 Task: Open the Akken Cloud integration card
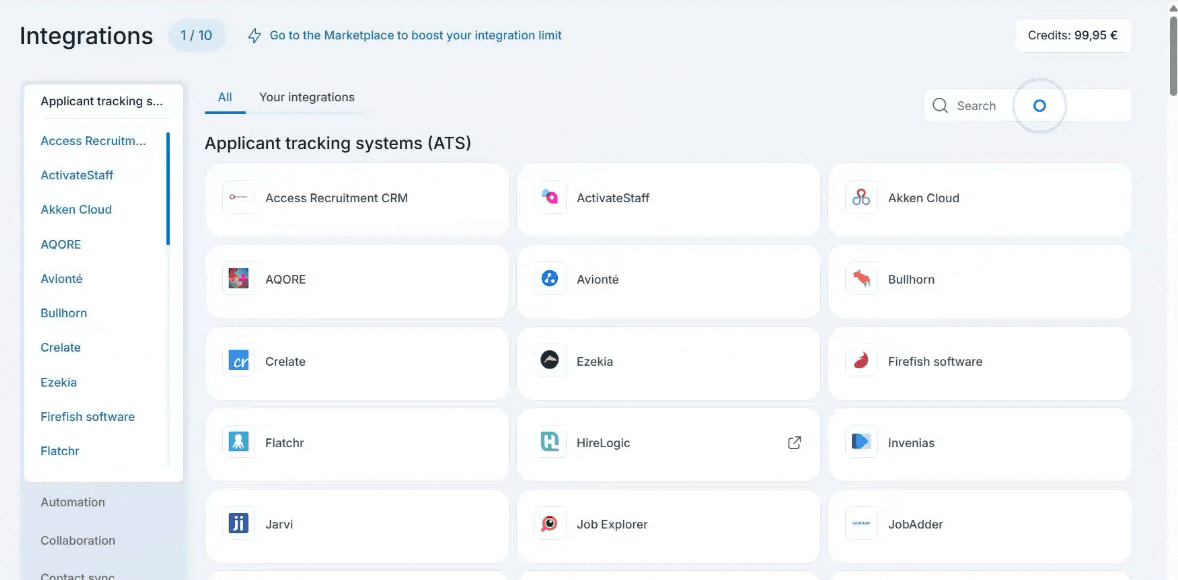(x=980, y=198)
